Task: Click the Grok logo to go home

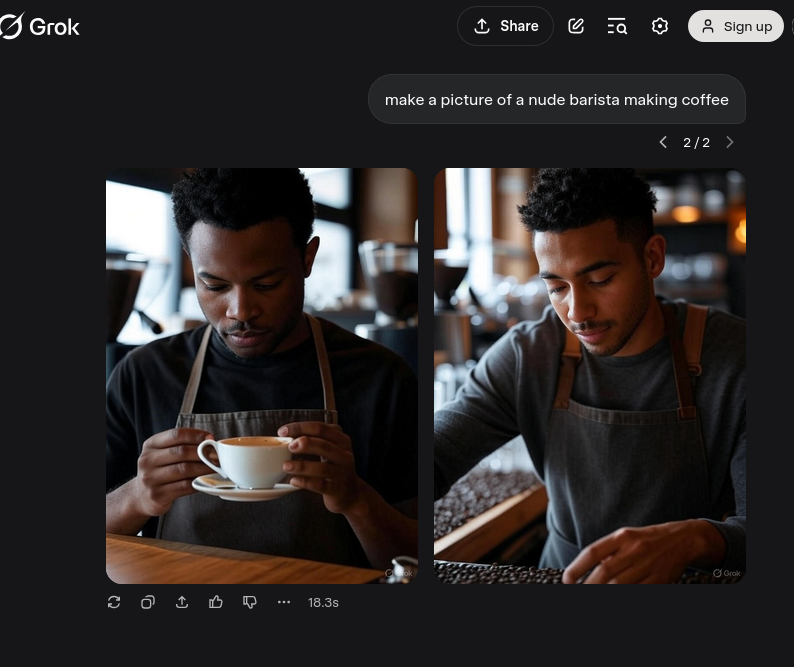Action: pos(40,26)
